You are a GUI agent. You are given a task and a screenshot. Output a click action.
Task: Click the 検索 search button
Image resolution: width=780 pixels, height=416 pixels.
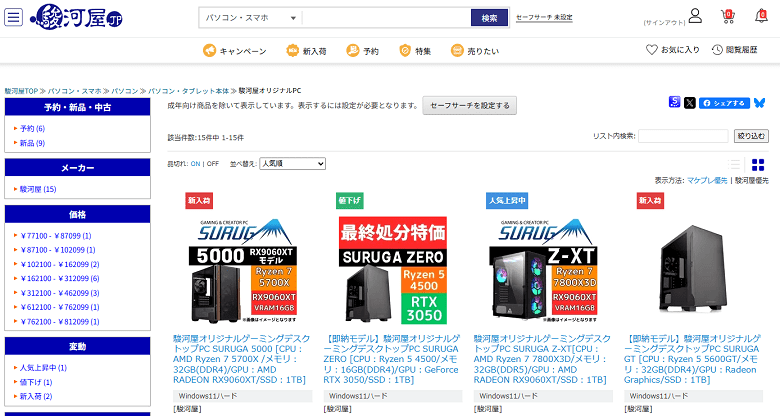point(489,18)
